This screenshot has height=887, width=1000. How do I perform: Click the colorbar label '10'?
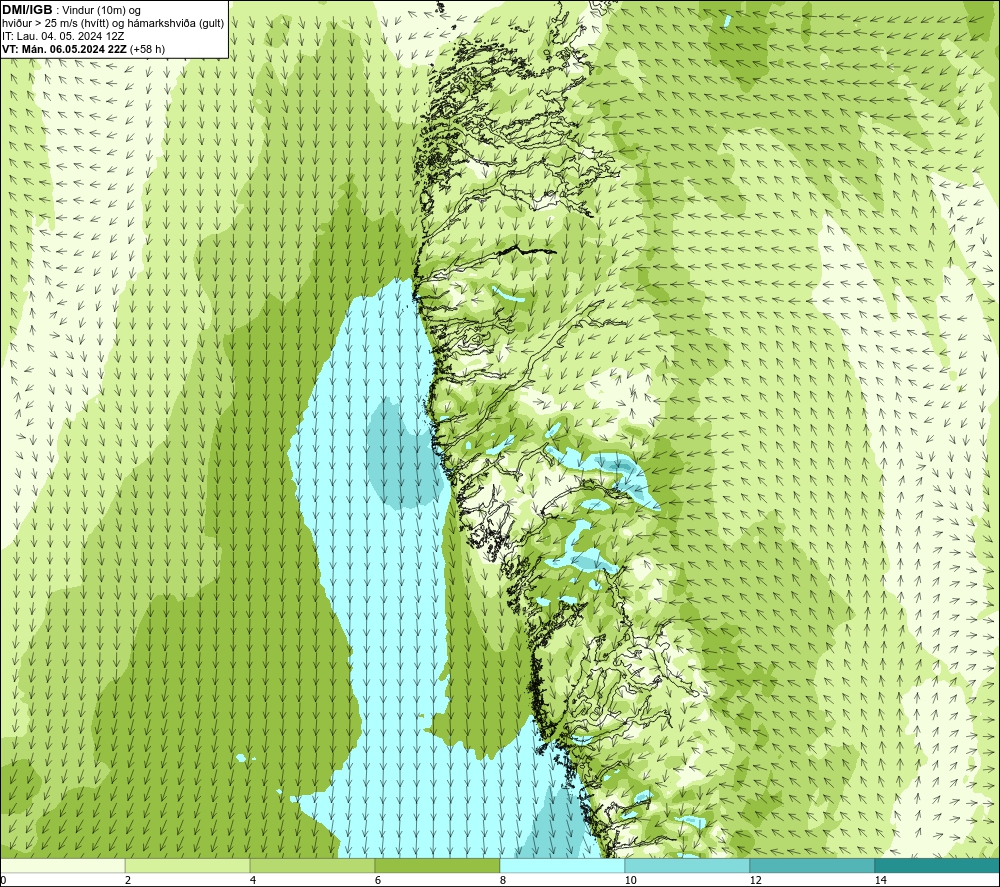[630, 880]
